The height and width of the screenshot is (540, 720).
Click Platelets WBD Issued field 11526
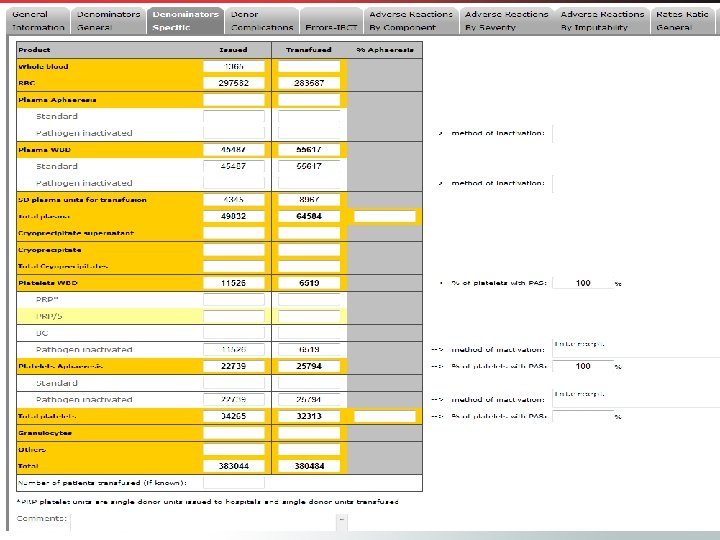[x=234, y=283]
